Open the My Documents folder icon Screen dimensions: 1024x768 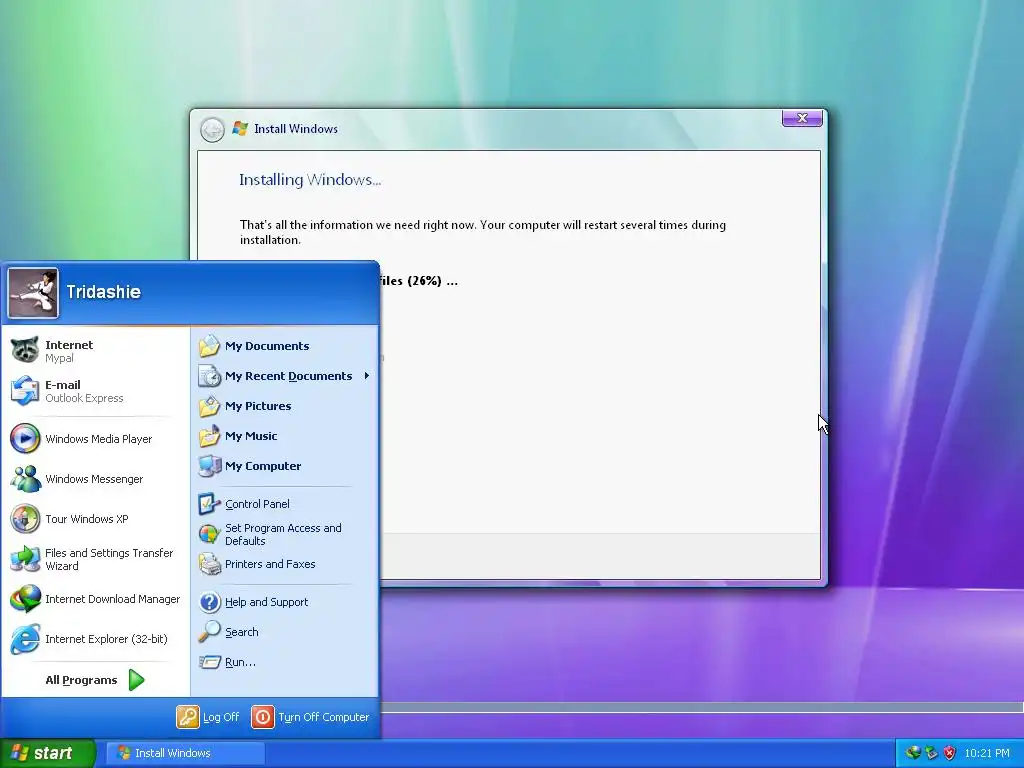coord(210,345)
